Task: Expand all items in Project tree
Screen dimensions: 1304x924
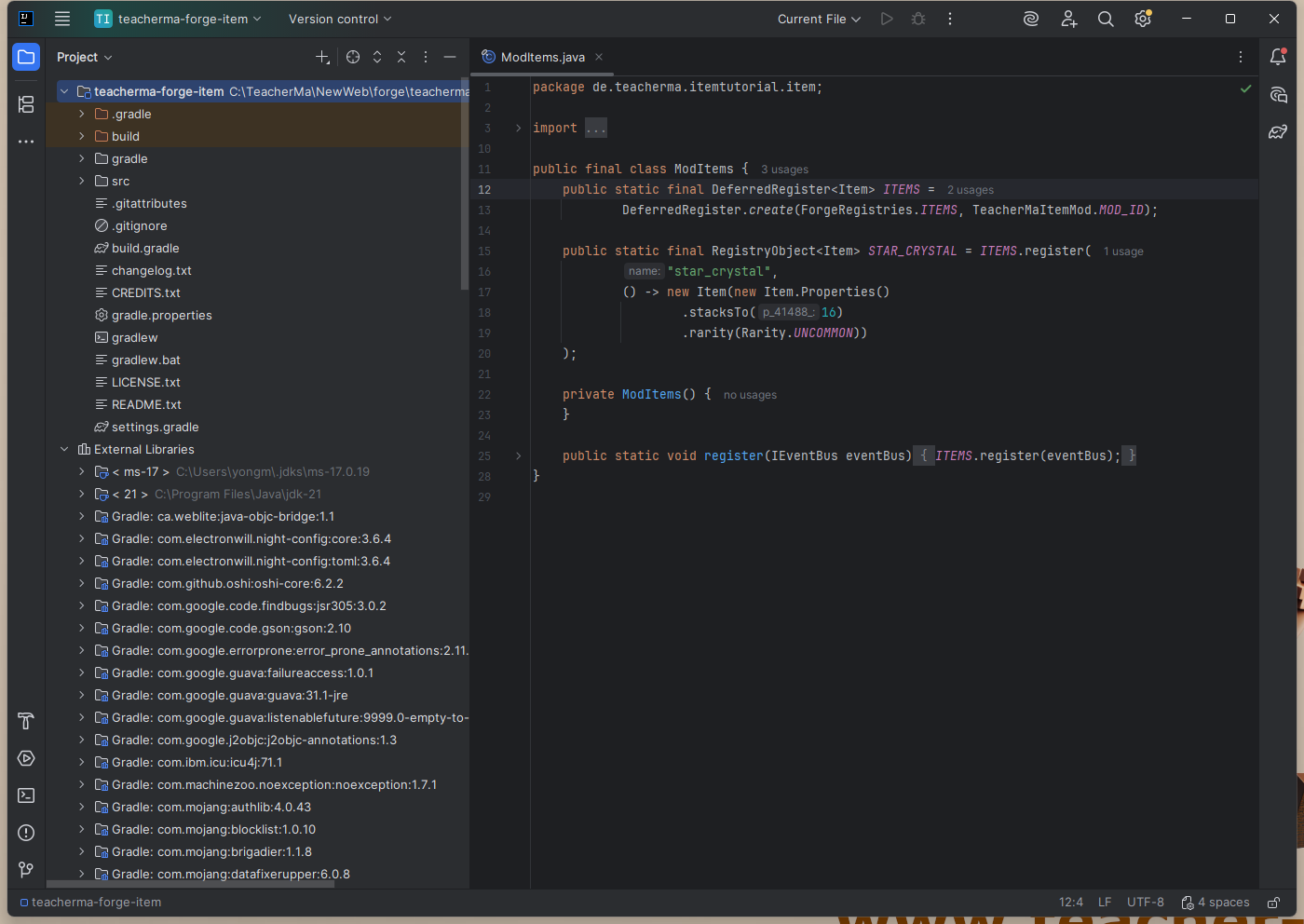Action: (377, 57)
